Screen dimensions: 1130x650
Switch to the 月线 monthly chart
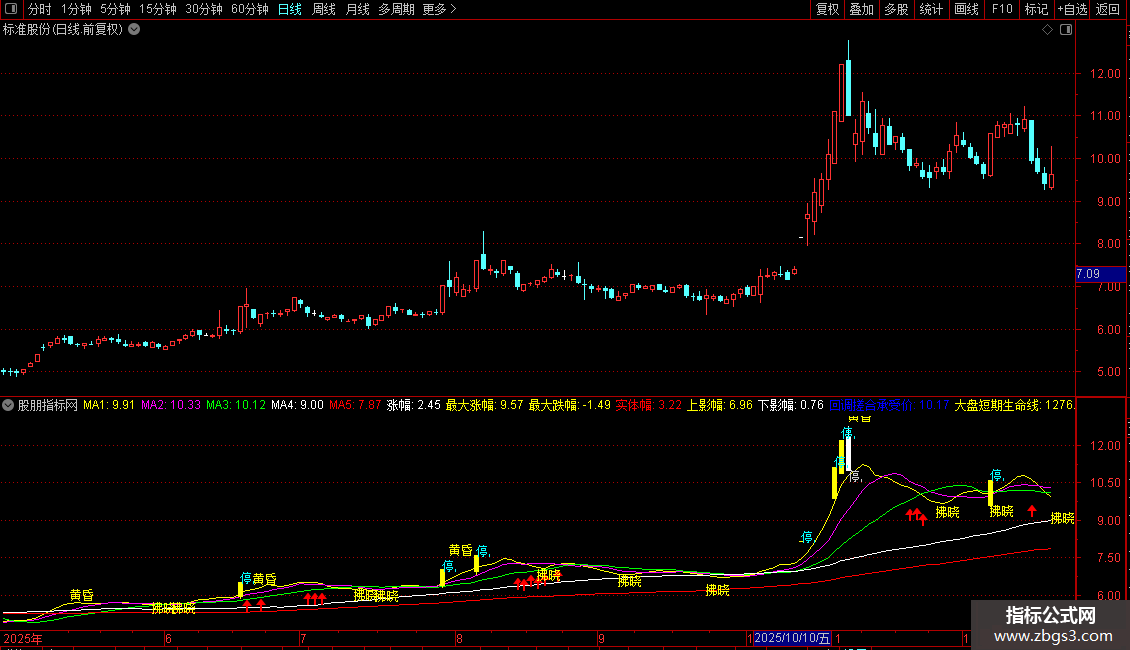357,9
